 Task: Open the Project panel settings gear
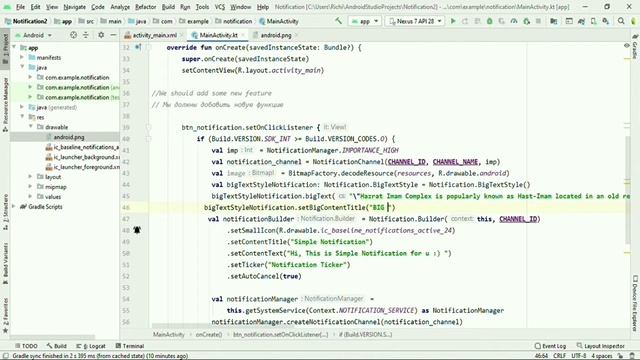pyautogui.click(x=101, y=35)
